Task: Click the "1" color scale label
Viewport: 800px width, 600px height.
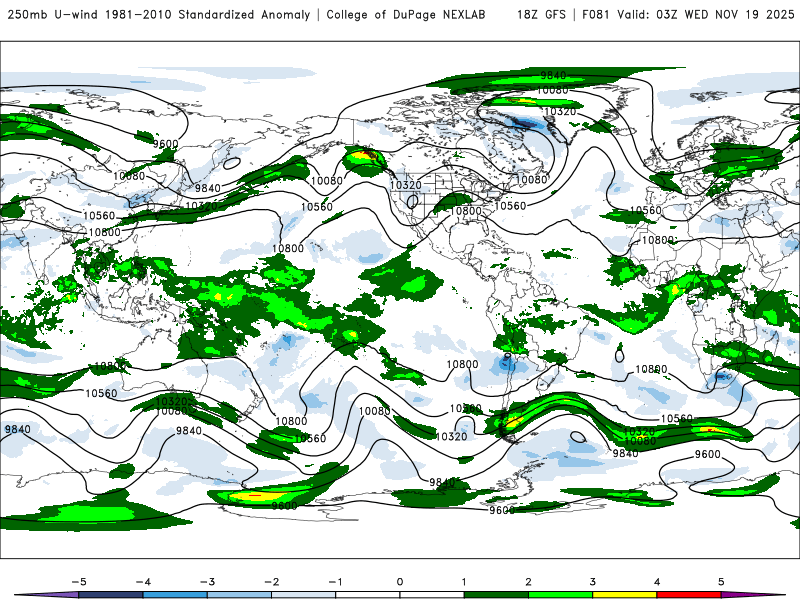Action: coord(464,582)
